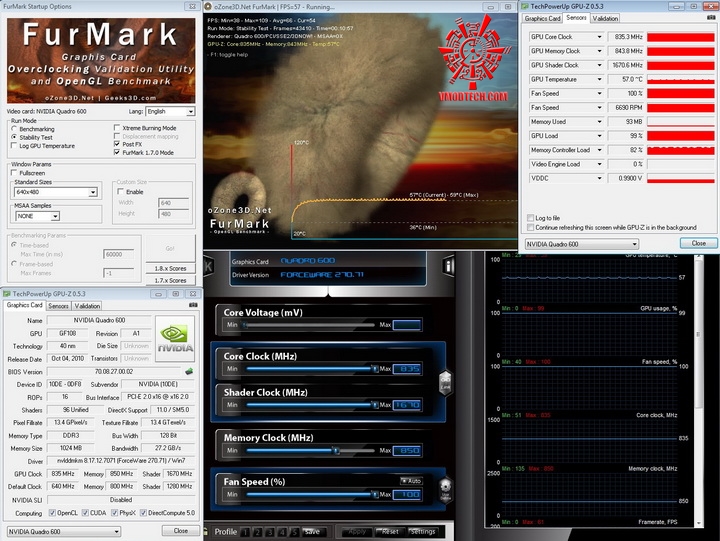Screen dimensions: 720x541
Task: Open GPU Core Clock sensor dropdown arrow
Action: point(599,37)
